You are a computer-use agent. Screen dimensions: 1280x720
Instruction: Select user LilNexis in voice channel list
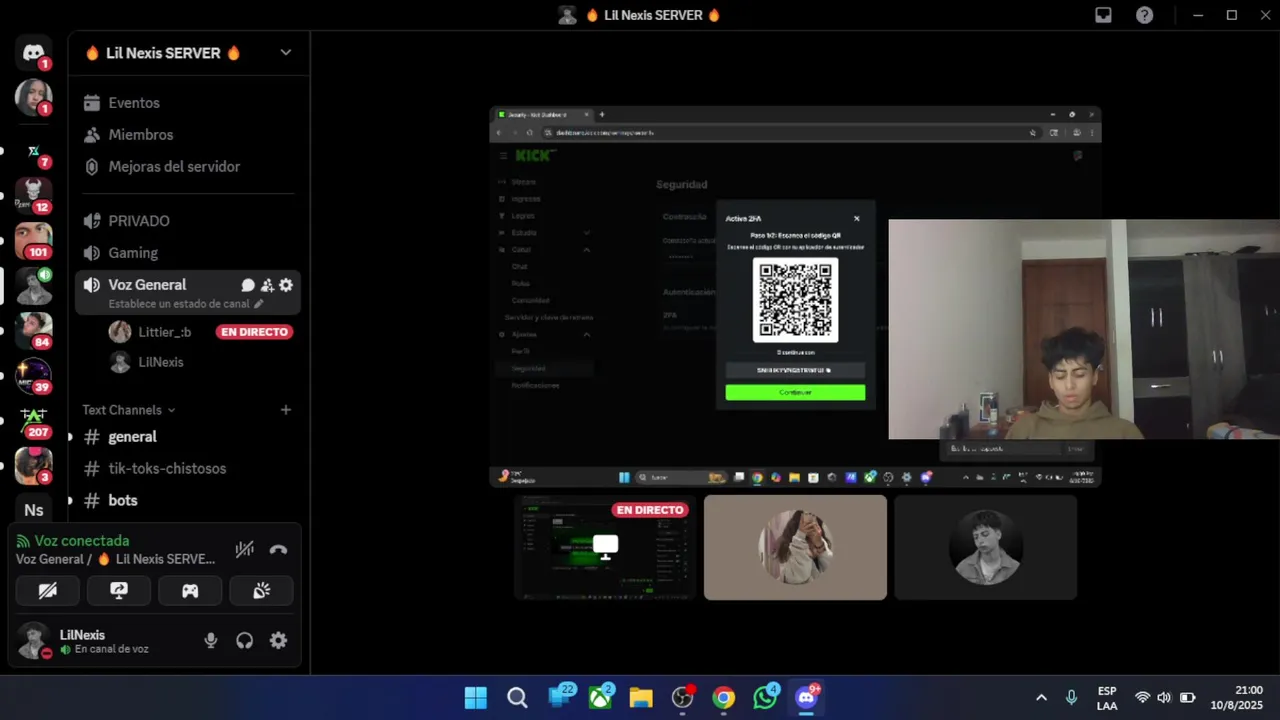point(160,362)
